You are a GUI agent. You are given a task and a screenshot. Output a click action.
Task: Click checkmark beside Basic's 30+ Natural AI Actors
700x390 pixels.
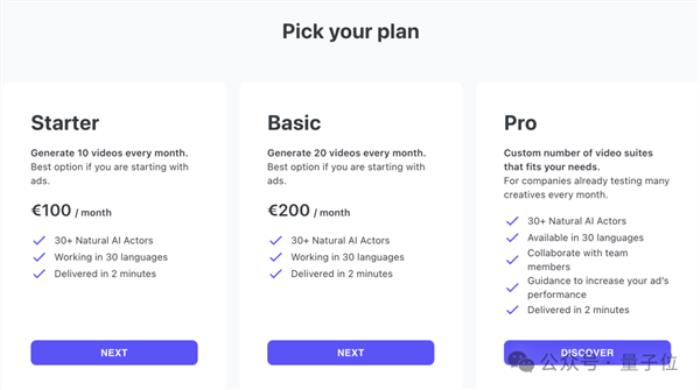276,241
